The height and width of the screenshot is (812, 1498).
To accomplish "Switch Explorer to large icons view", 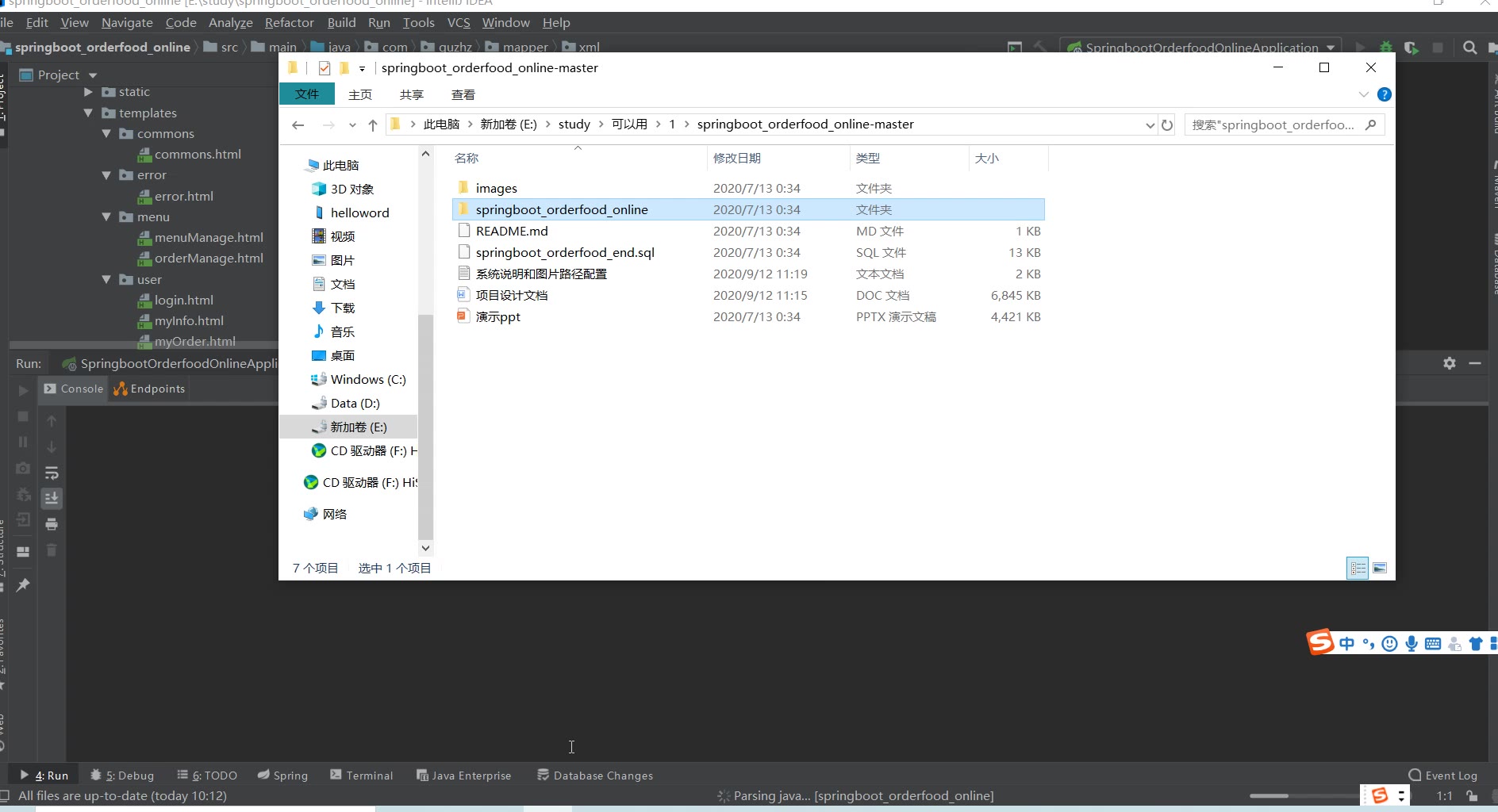I will [1380, 568].
